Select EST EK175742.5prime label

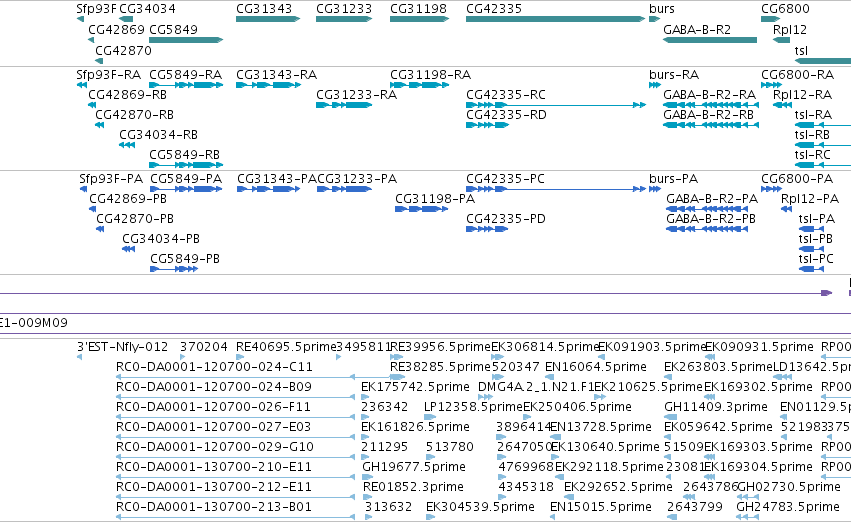coord(415,387)
